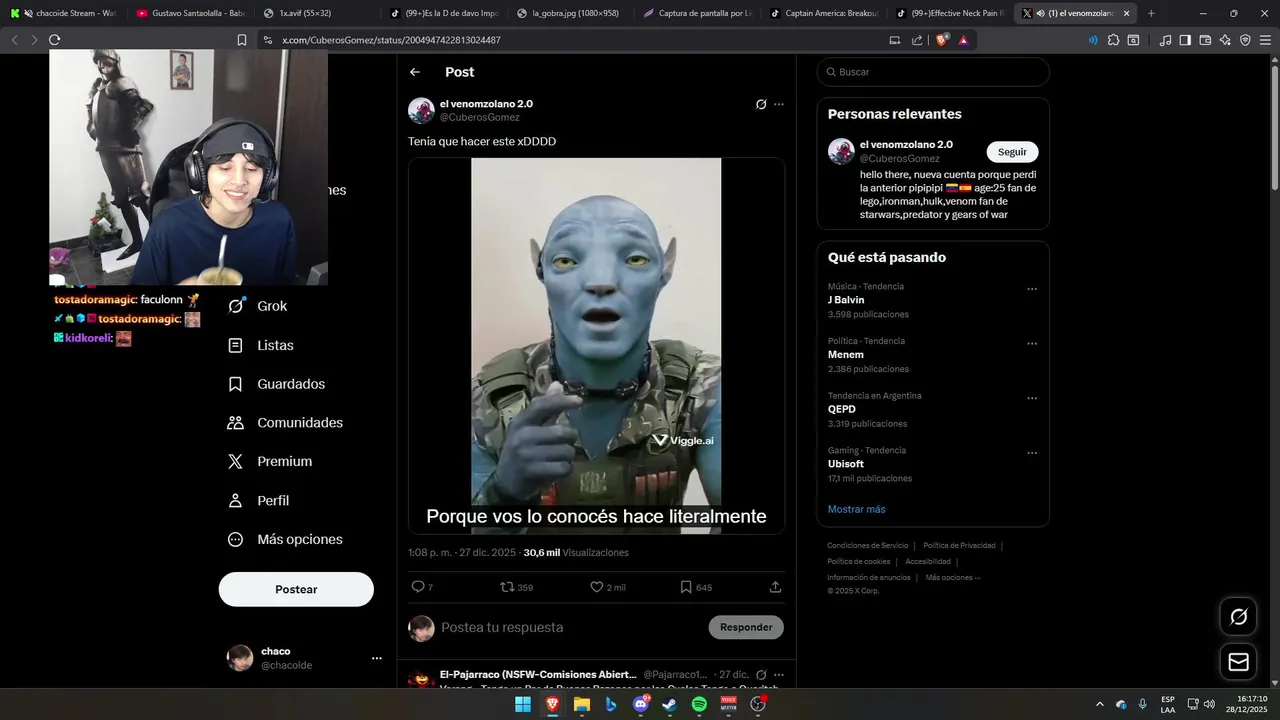Open Windows Start menu
This screenshot has width=1280, height=720.
(522, 704)
